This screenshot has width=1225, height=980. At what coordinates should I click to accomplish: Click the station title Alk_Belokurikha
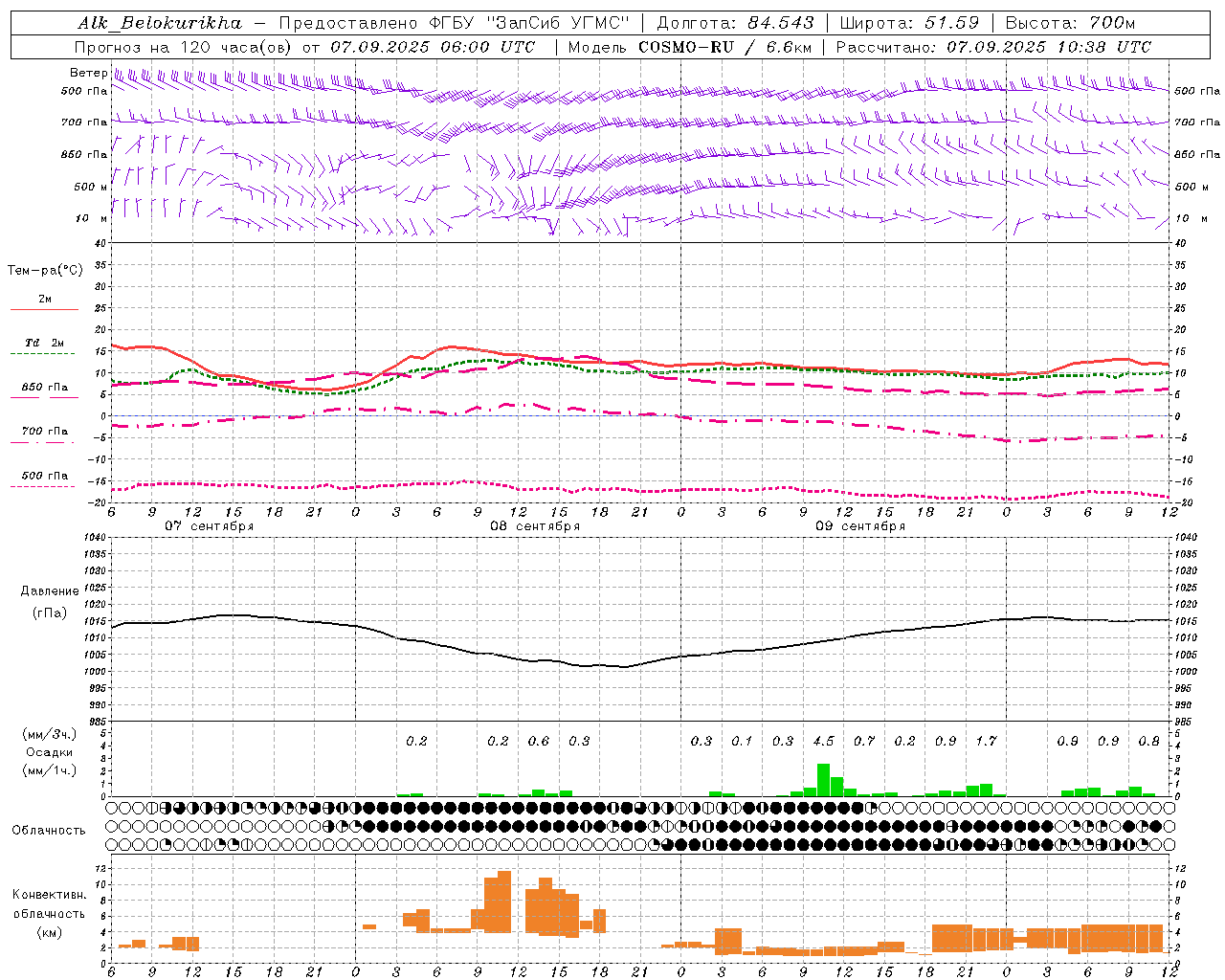(161, 23)
